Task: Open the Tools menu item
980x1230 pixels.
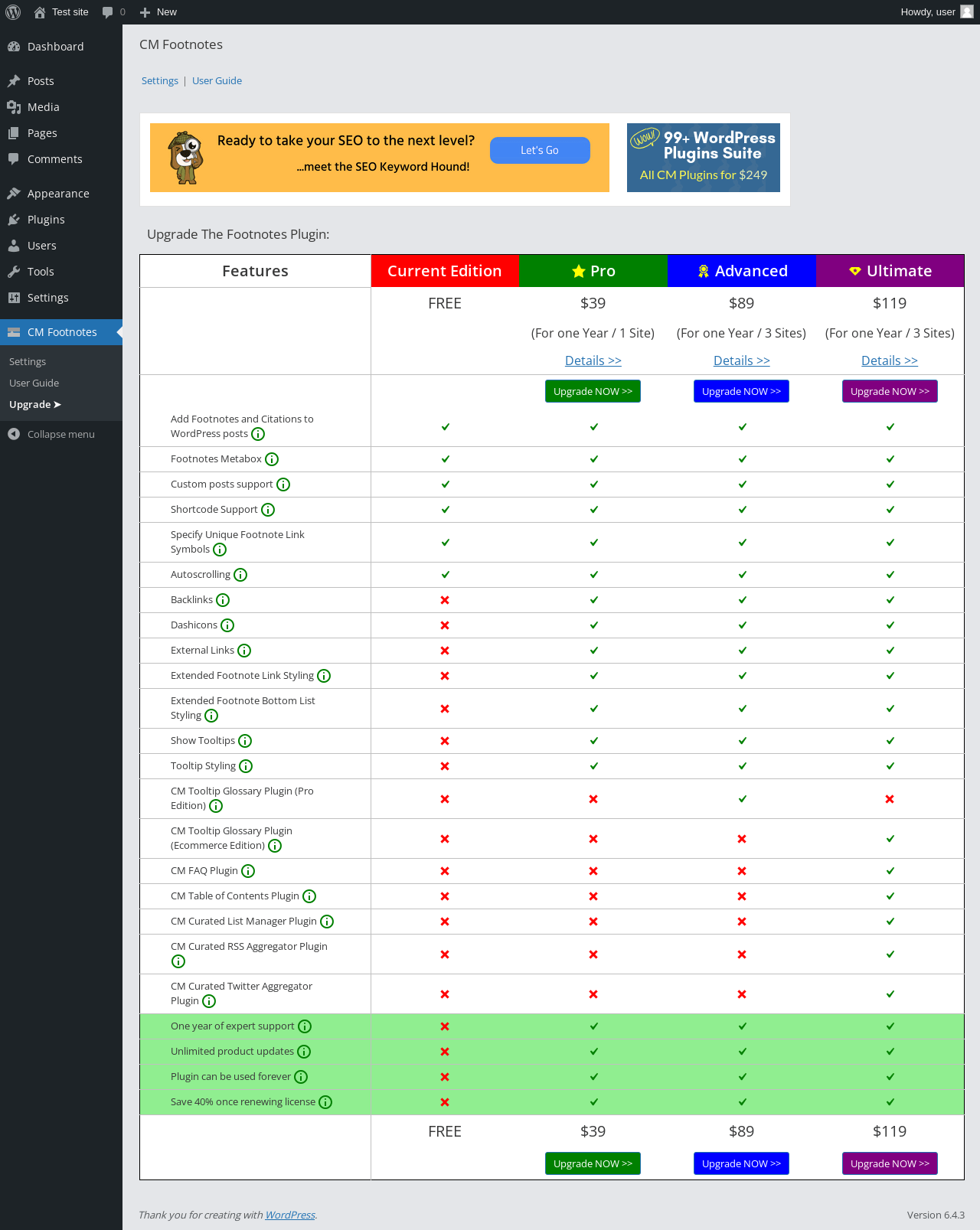Action: (61, 272)
